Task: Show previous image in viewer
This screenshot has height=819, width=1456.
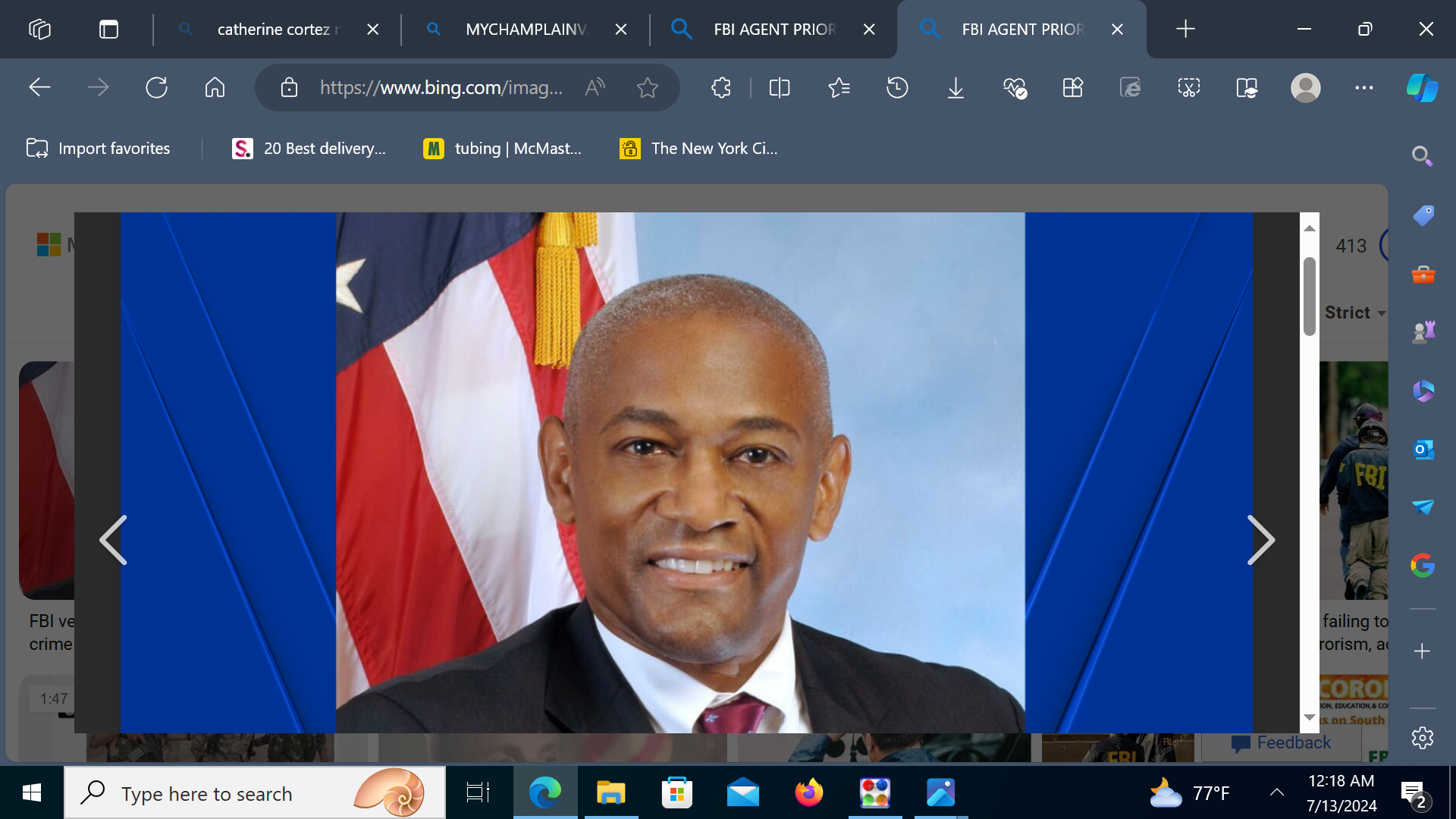Action: (113, 540)
